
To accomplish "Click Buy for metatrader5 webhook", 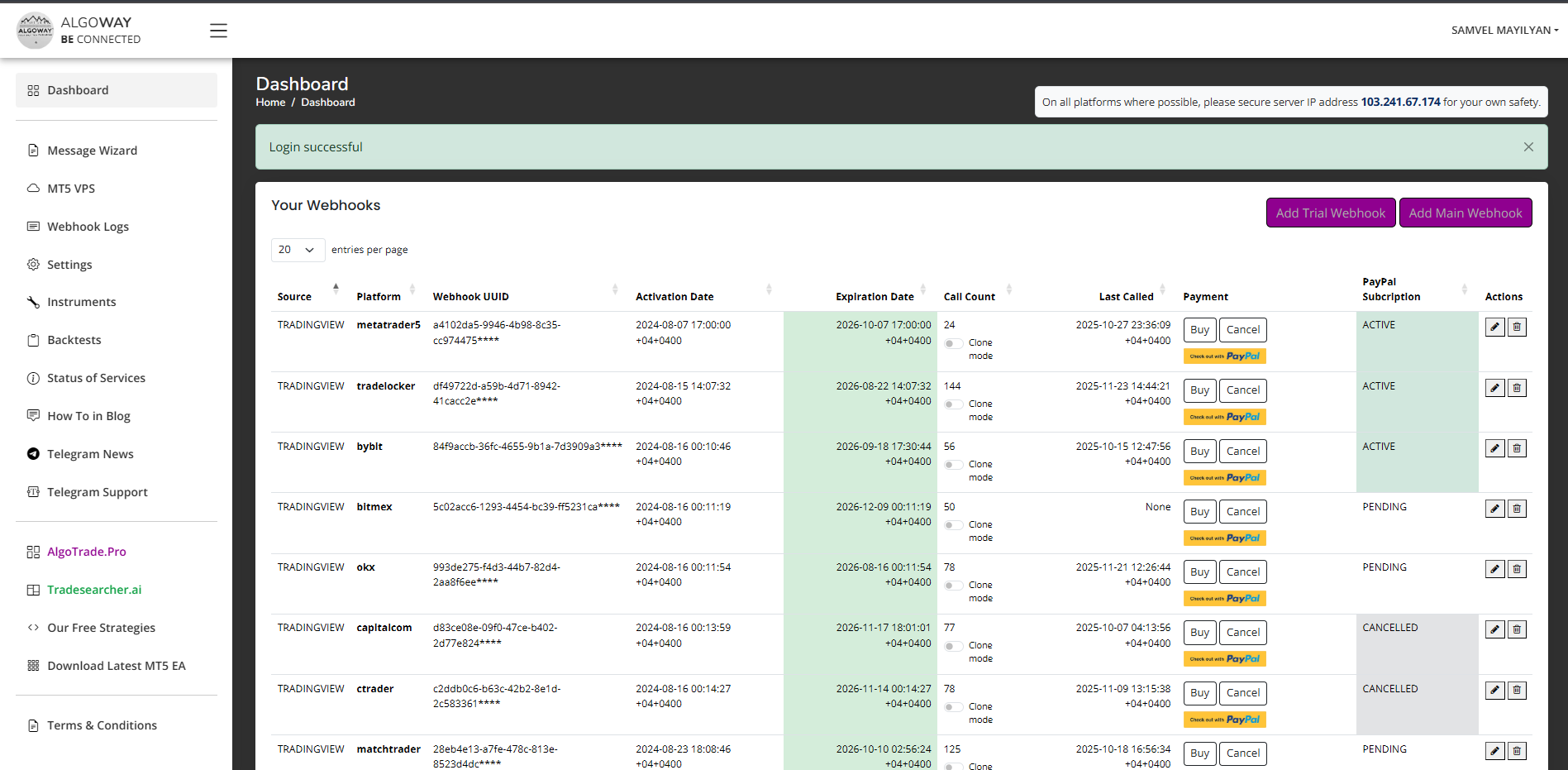I will point(1199,330).
